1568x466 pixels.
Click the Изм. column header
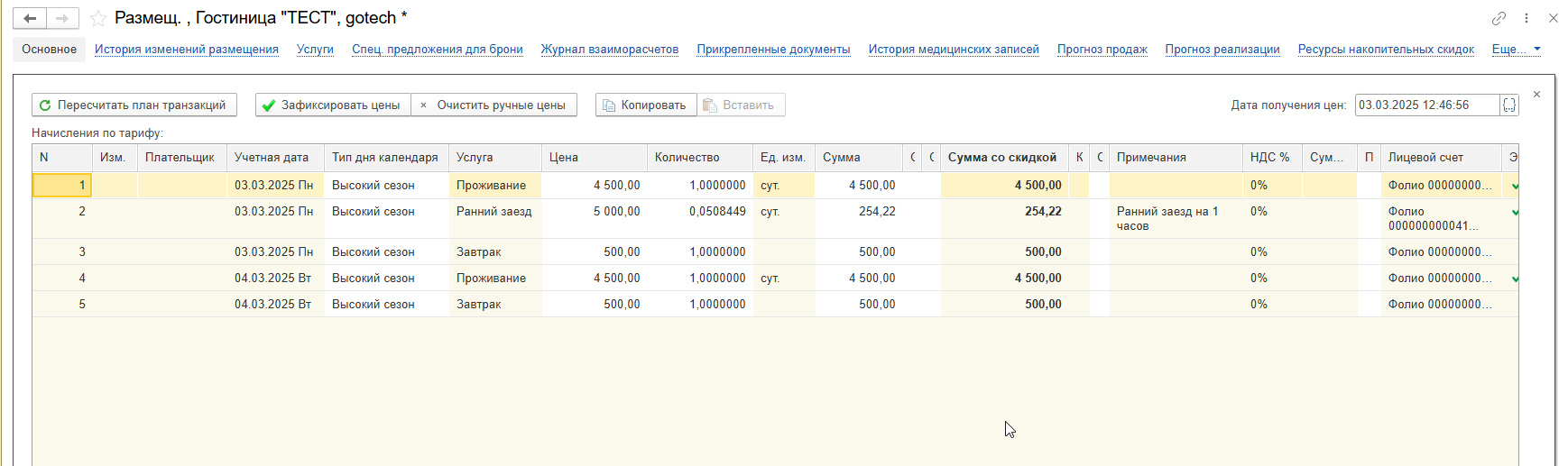pos(115,158)
